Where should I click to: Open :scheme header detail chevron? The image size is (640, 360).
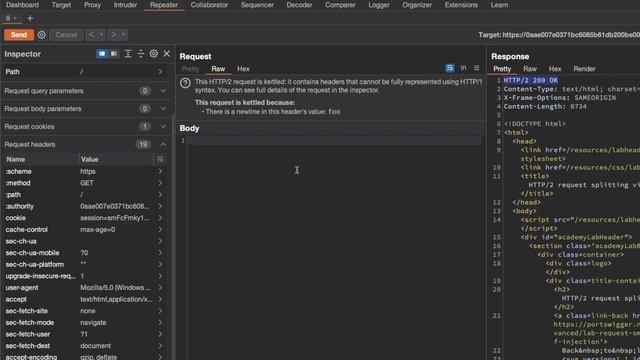pyautogui.click(x=160, y=171)
